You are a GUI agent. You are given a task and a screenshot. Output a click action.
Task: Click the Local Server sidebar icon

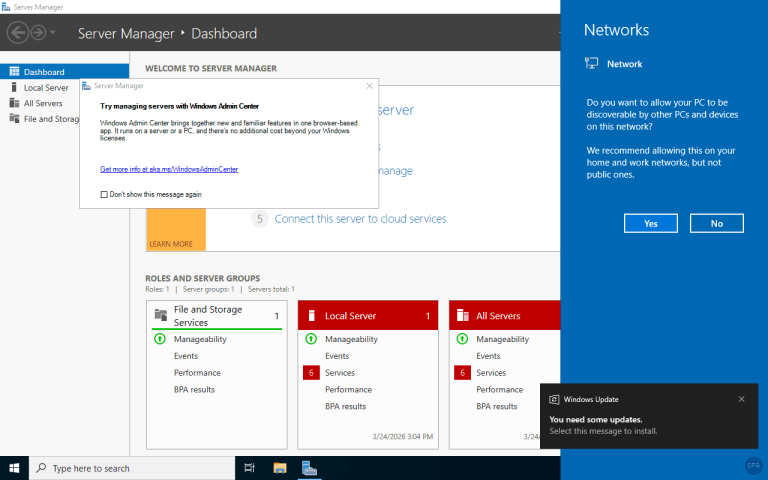tap(14, 87)
